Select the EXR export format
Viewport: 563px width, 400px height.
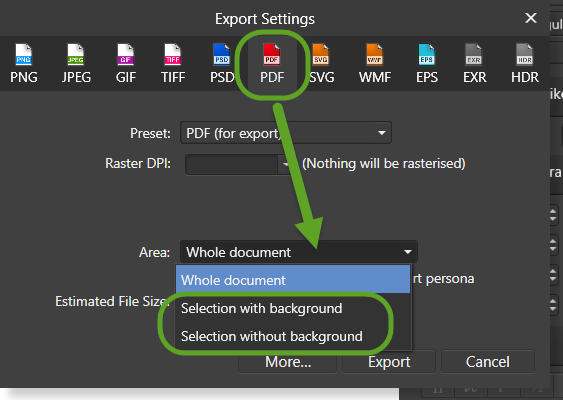[x=474, y=64]
